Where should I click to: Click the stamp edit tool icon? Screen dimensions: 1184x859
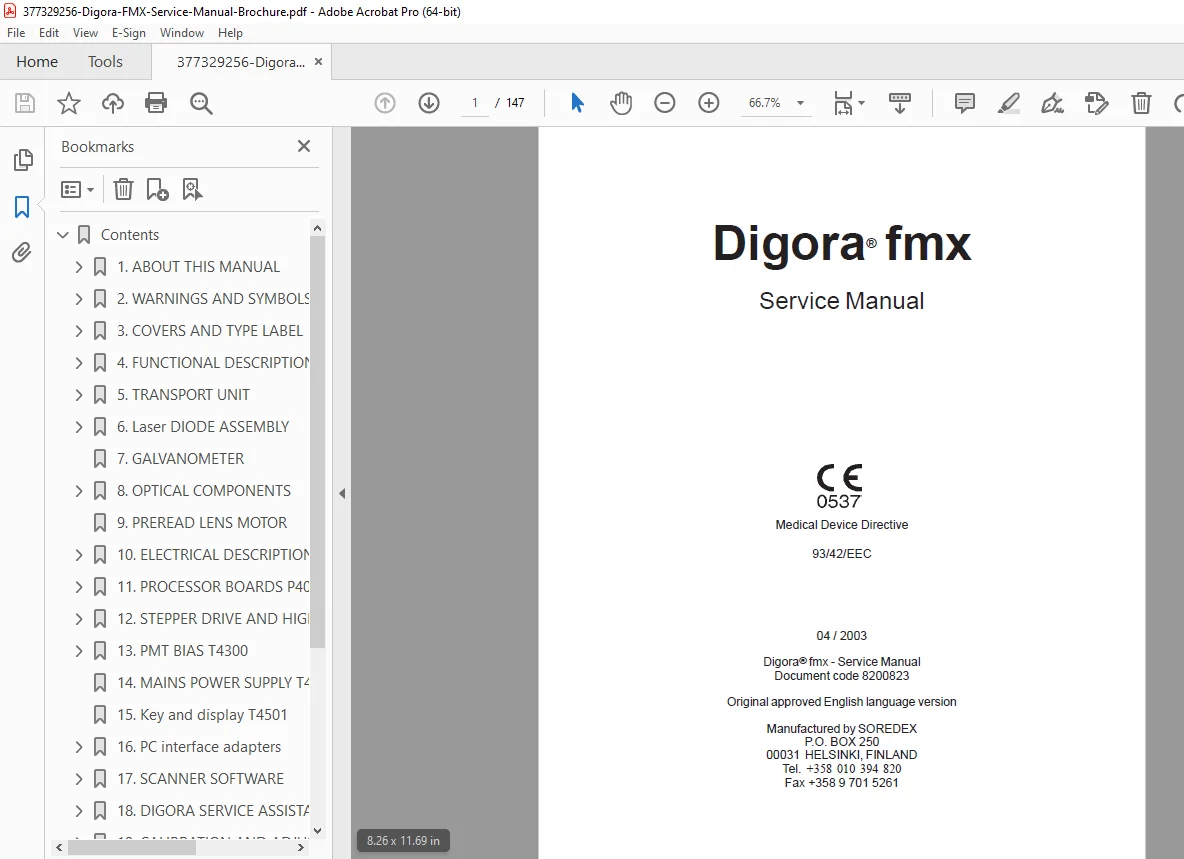[x=1096, y=103]
